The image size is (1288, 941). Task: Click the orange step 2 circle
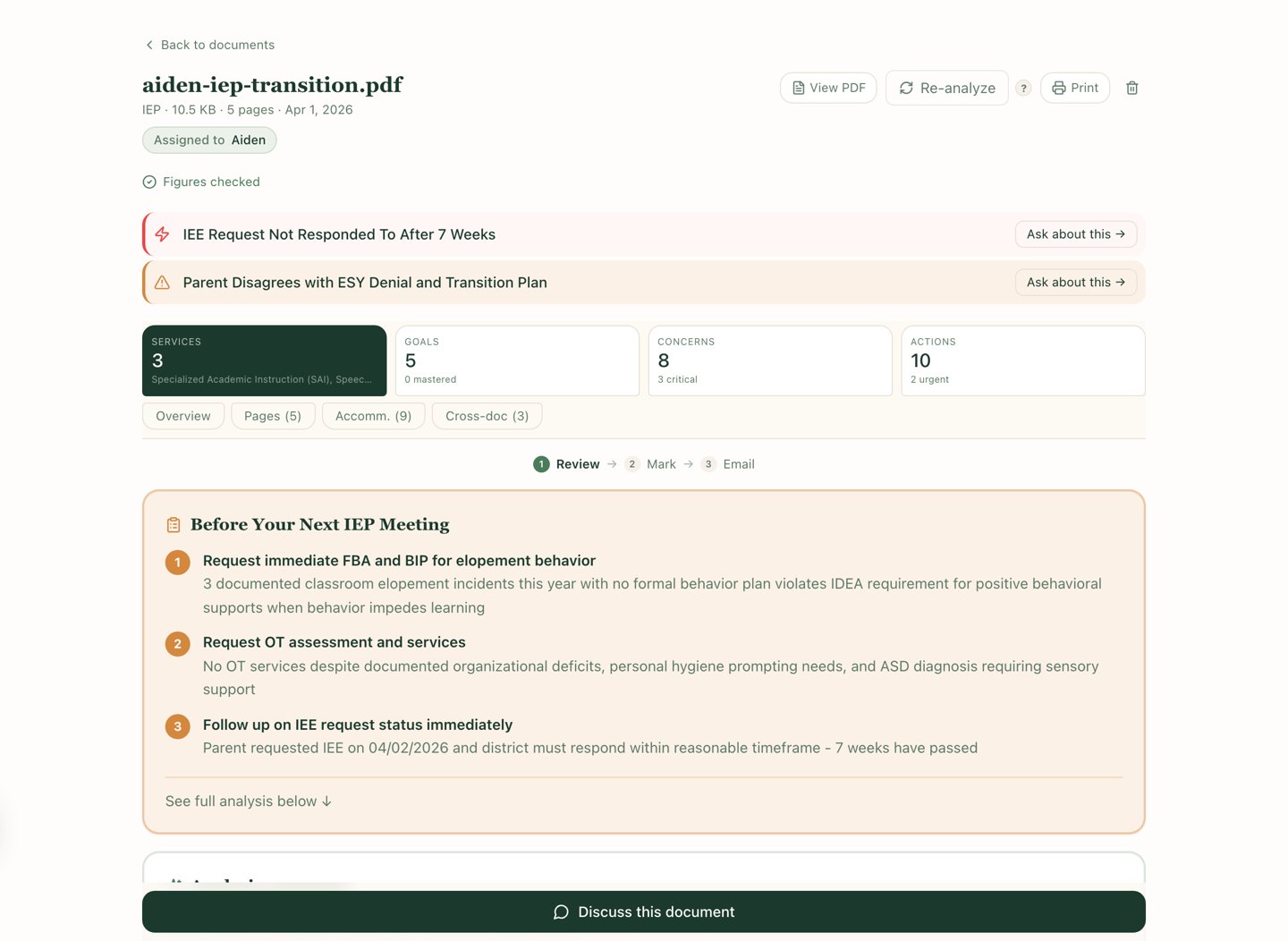coord(178,644)
